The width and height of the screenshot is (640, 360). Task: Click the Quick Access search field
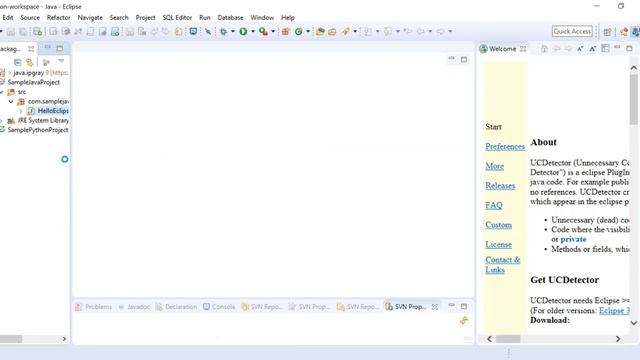coord(572,31)
